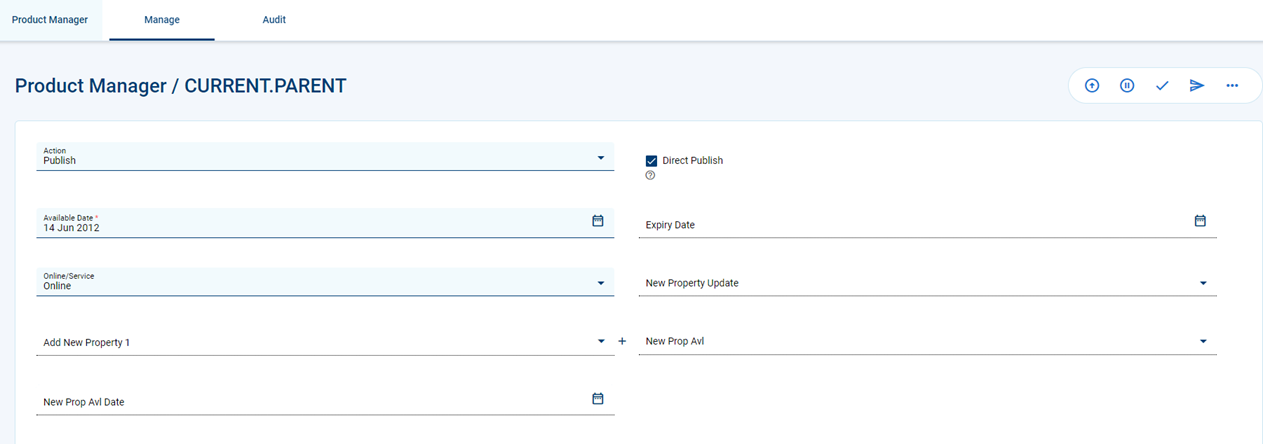Open the New Prop Avl dropdown

[x=928, y=341]
